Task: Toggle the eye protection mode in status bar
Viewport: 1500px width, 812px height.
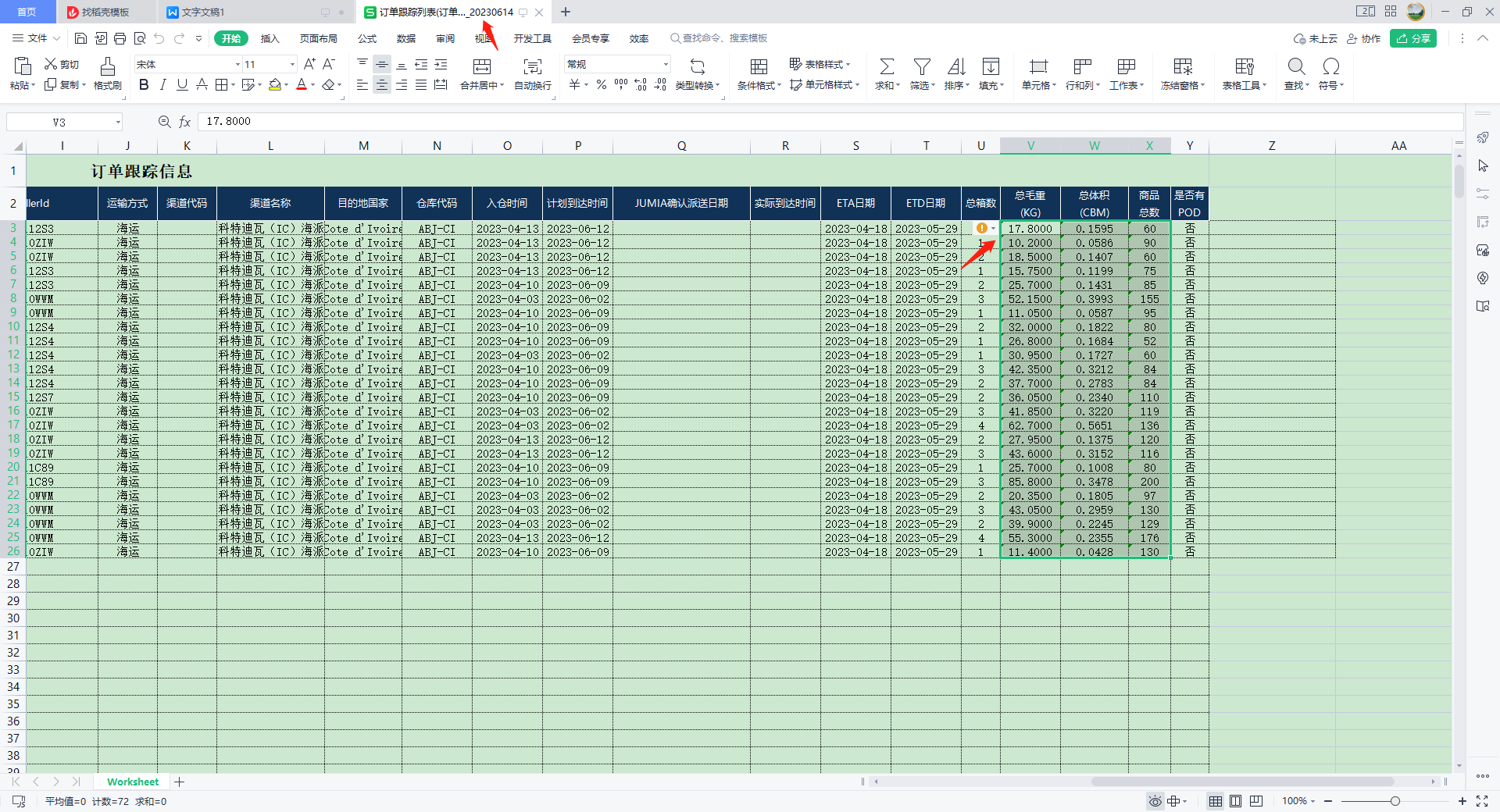Action: click(1155, 801)
